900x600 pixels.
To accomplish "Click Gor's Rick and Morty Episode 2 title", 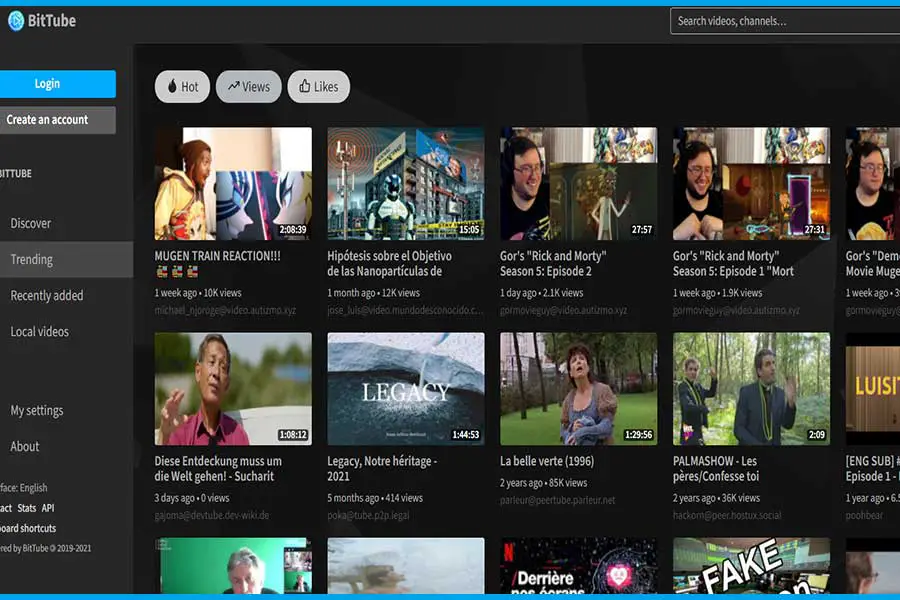I will click(x=553, y=264).
